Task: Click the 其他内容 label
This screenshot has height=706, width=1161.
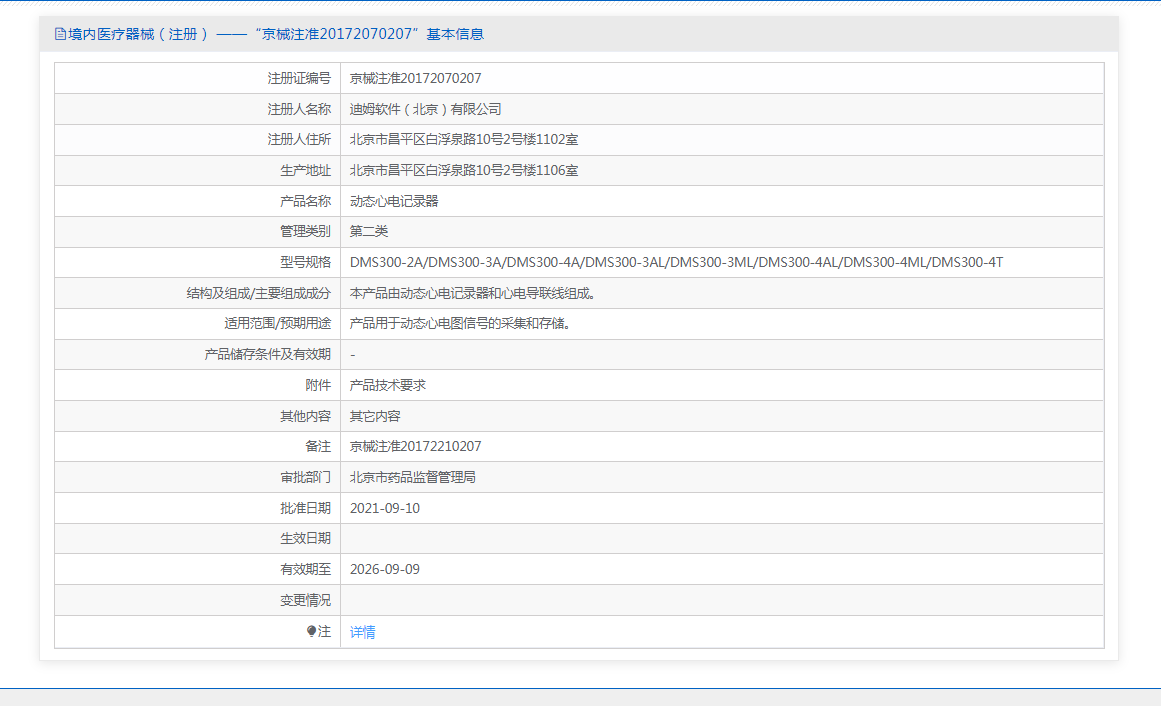Action: 305,416
